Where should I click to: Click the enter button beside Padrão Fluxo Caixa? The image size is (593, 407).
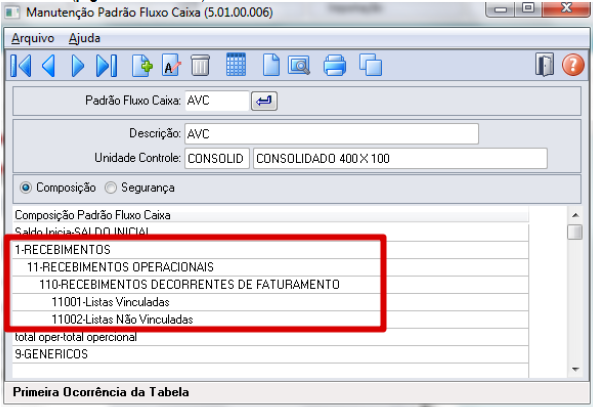[264, 101]
